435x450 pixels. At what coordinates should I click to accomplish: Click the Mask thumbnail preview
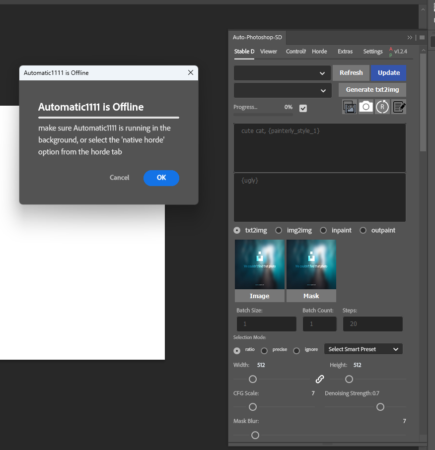311,264
